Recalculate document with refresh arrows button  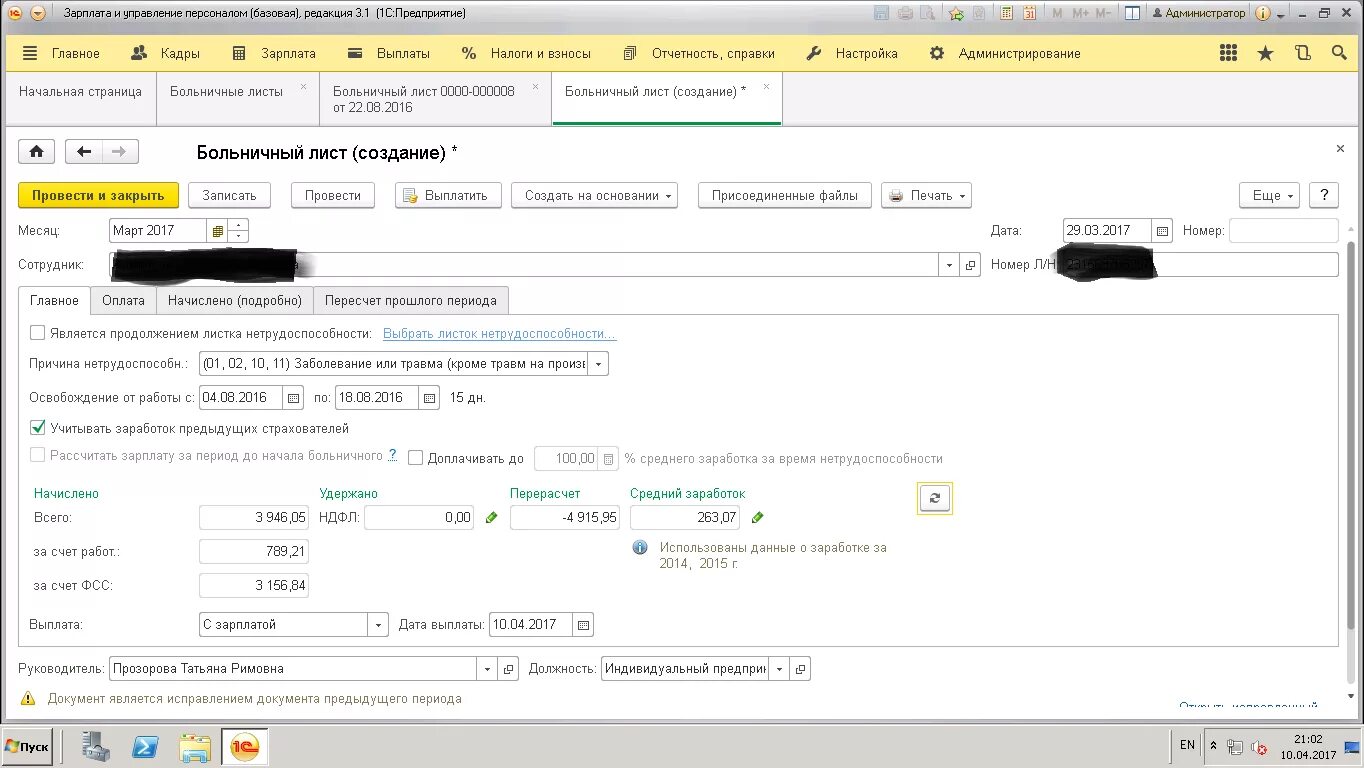[934, 498]
